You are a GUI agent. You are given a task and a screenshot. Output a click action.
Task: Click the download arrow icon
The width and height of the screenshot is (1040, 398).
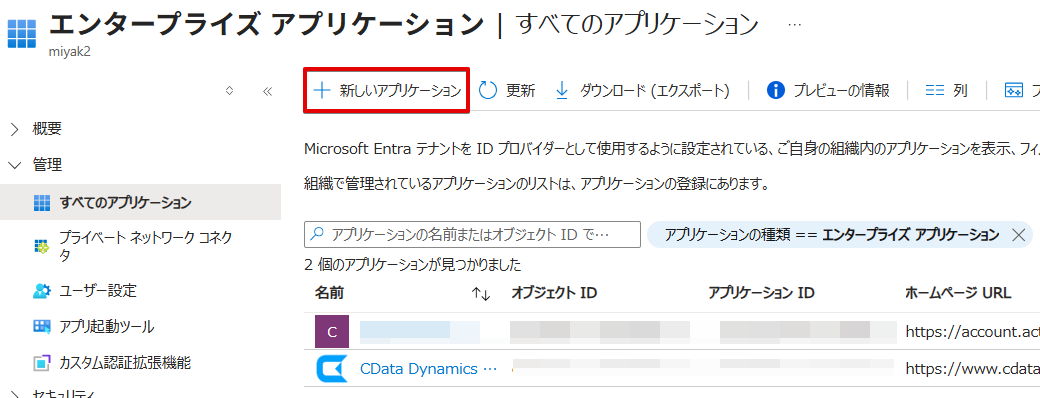[x=562, y=91]
